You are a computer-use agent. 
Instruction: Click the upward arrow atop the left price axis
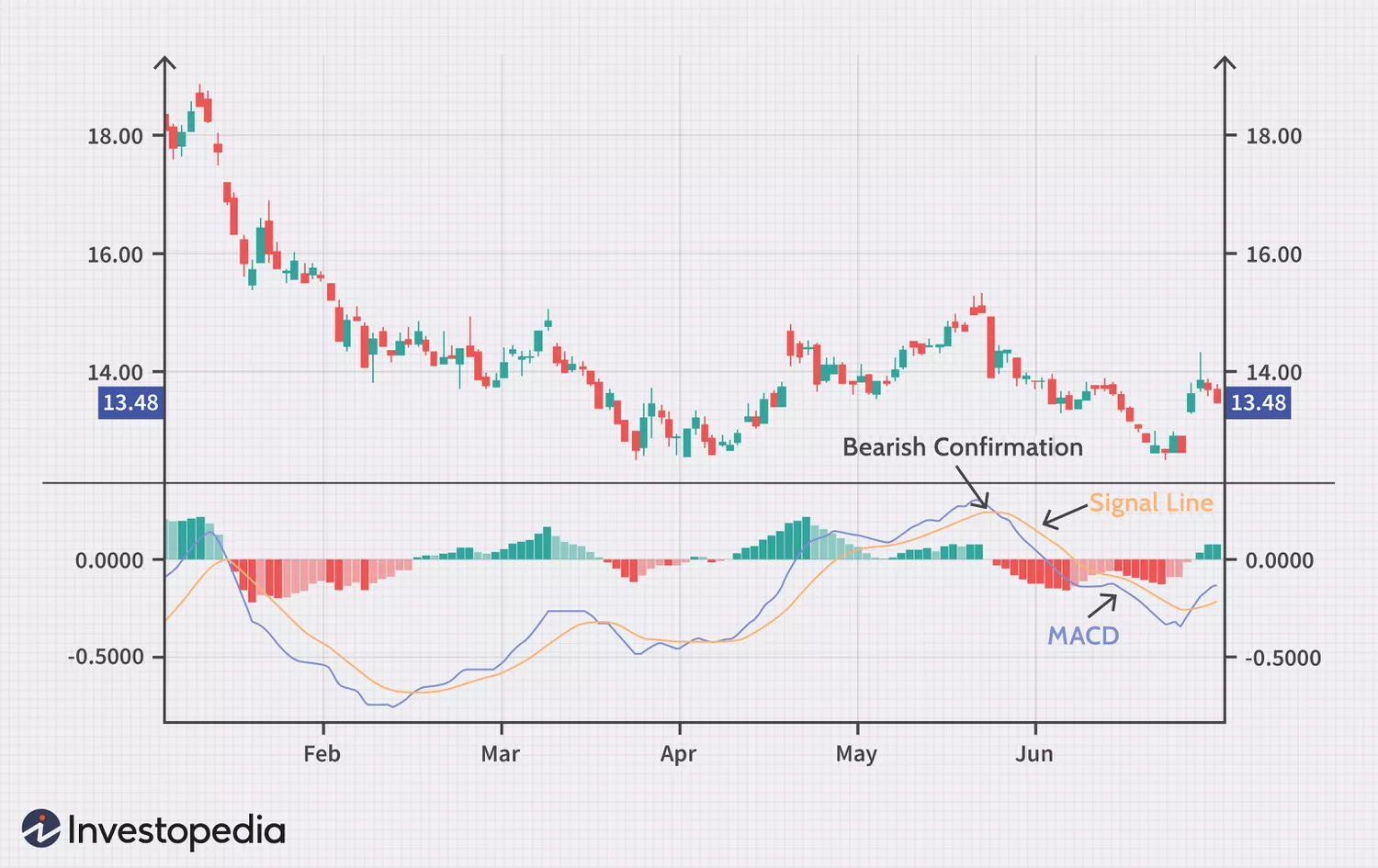point(164,63)
